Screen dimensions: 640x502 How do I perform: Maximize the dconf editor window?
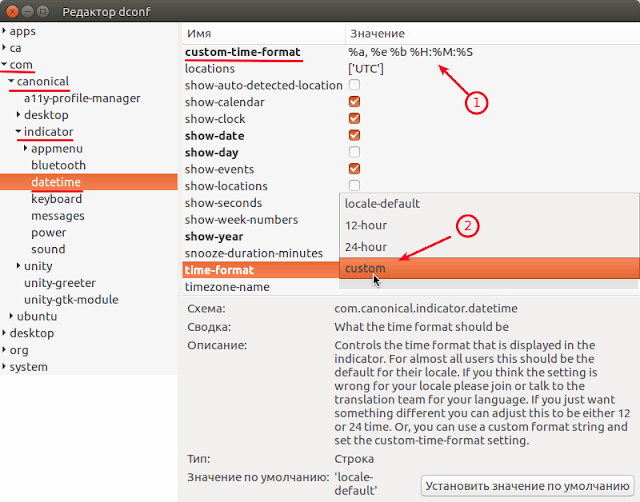click(x=42, y=11)
